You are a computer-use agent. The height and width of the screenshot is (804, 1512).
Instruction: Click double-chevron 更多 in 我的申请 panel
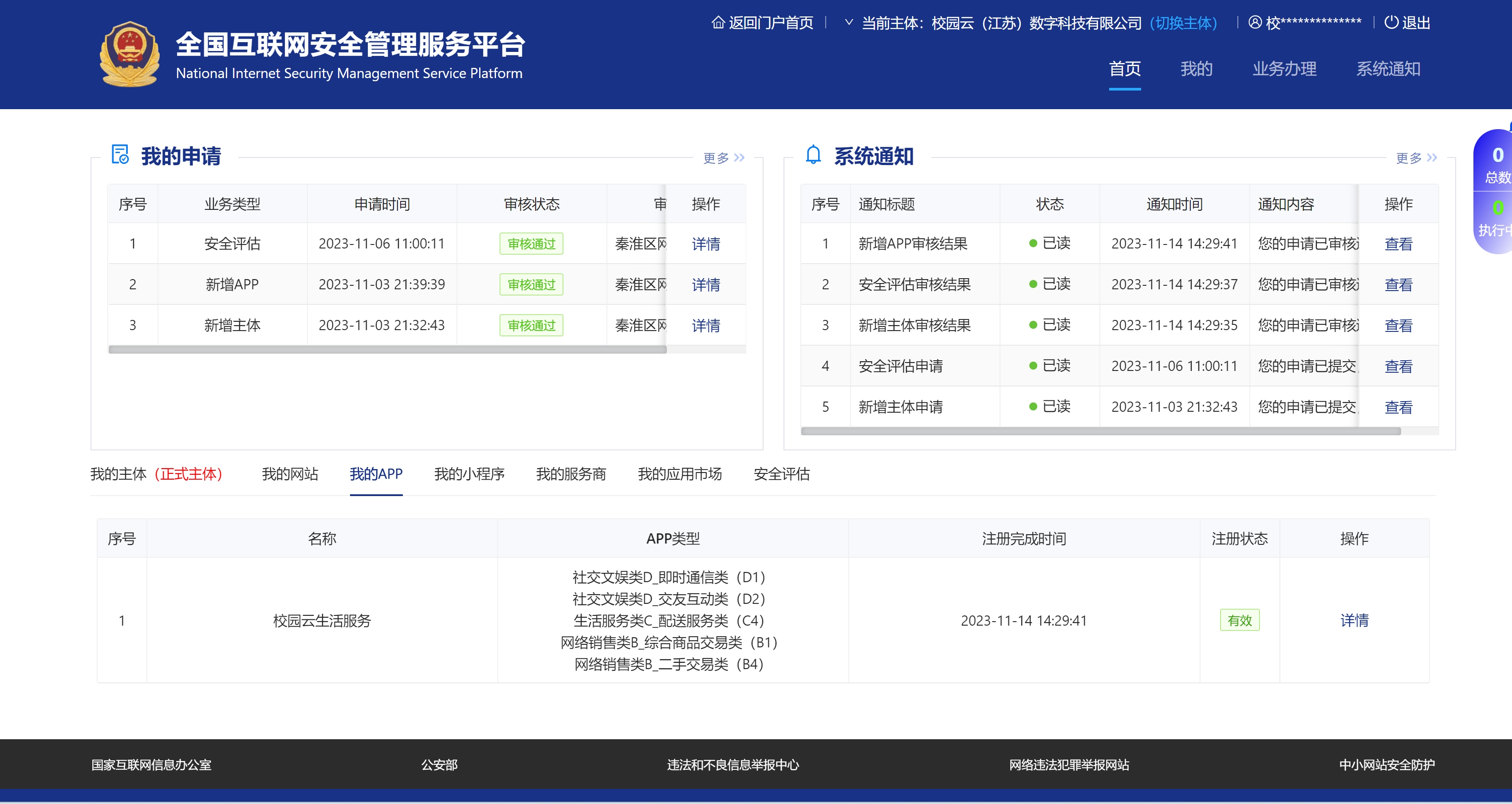pyautogui.click(x=739, y=157)
